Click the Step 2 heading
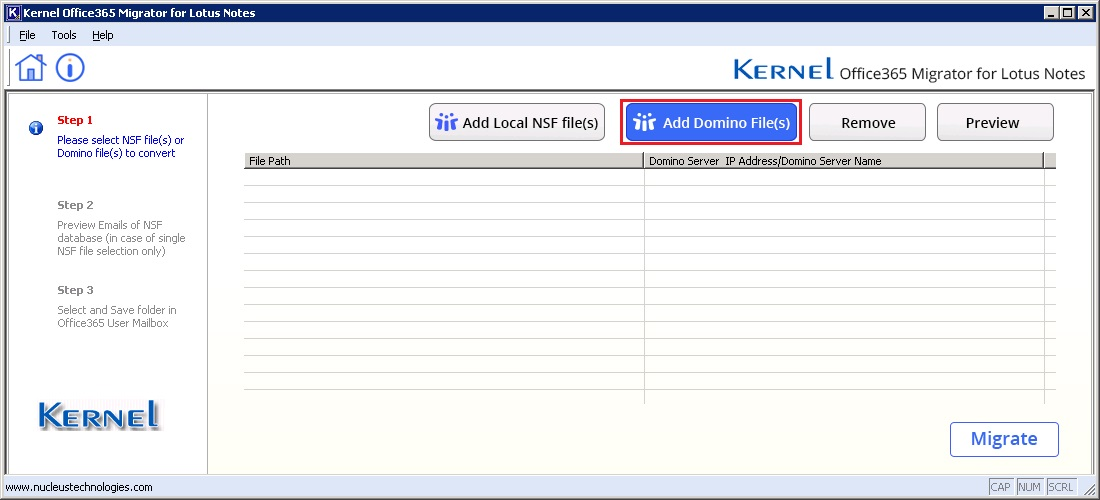Viewport: 1100px width, 500px height. tap(75, 205)
